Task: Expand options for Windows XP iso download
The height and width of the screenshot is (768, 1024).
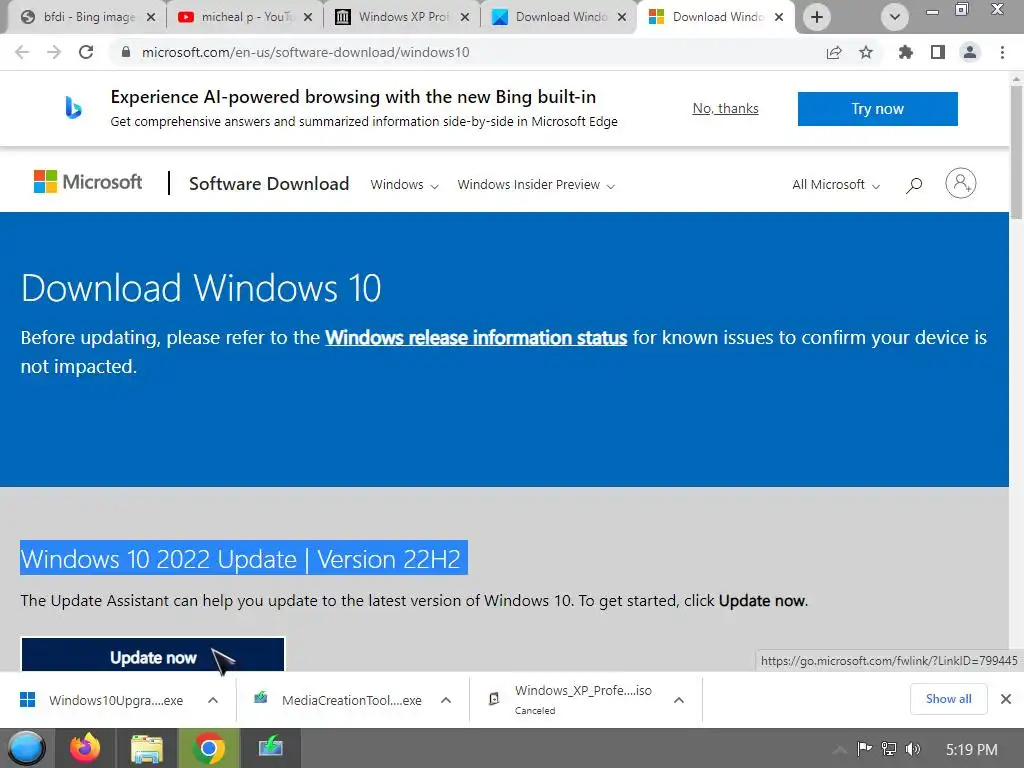Action: click(x=679, y=700)
